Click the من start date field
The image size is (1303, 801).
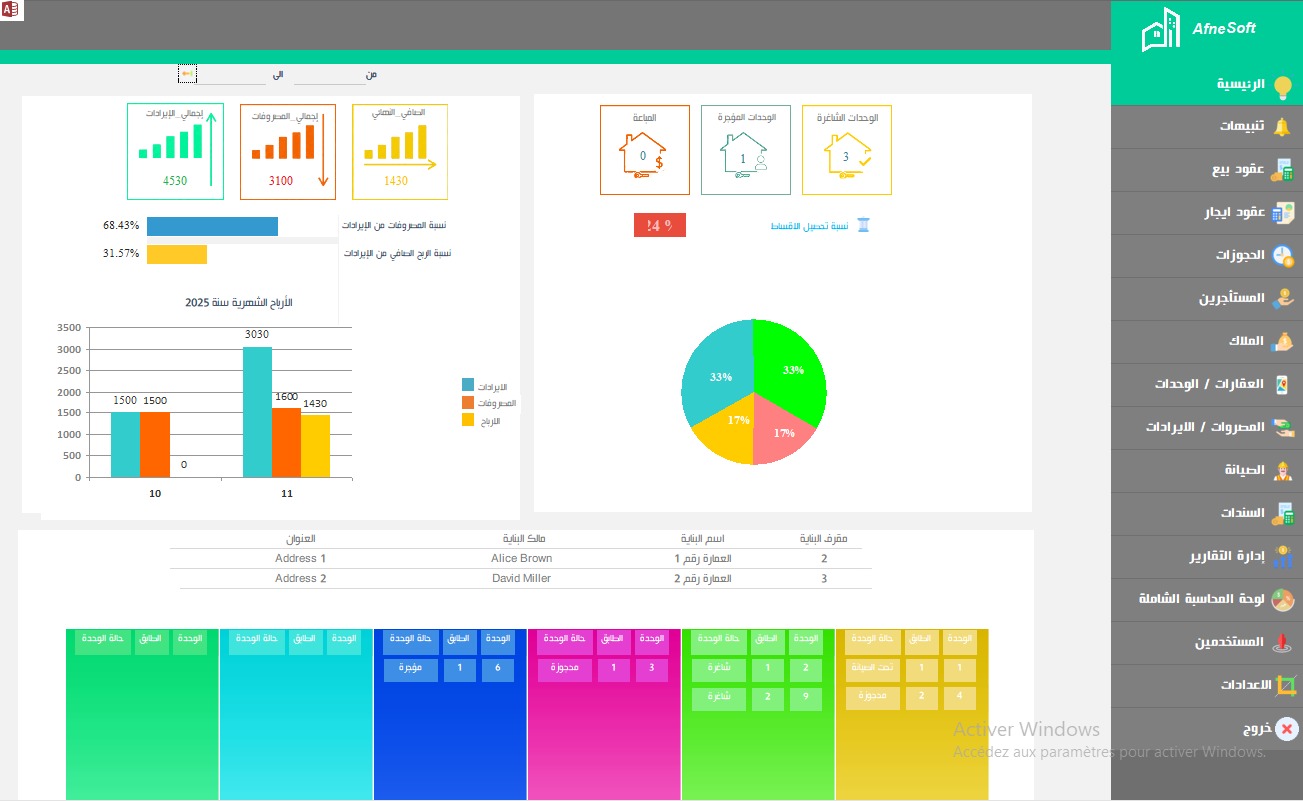point(330,75)
